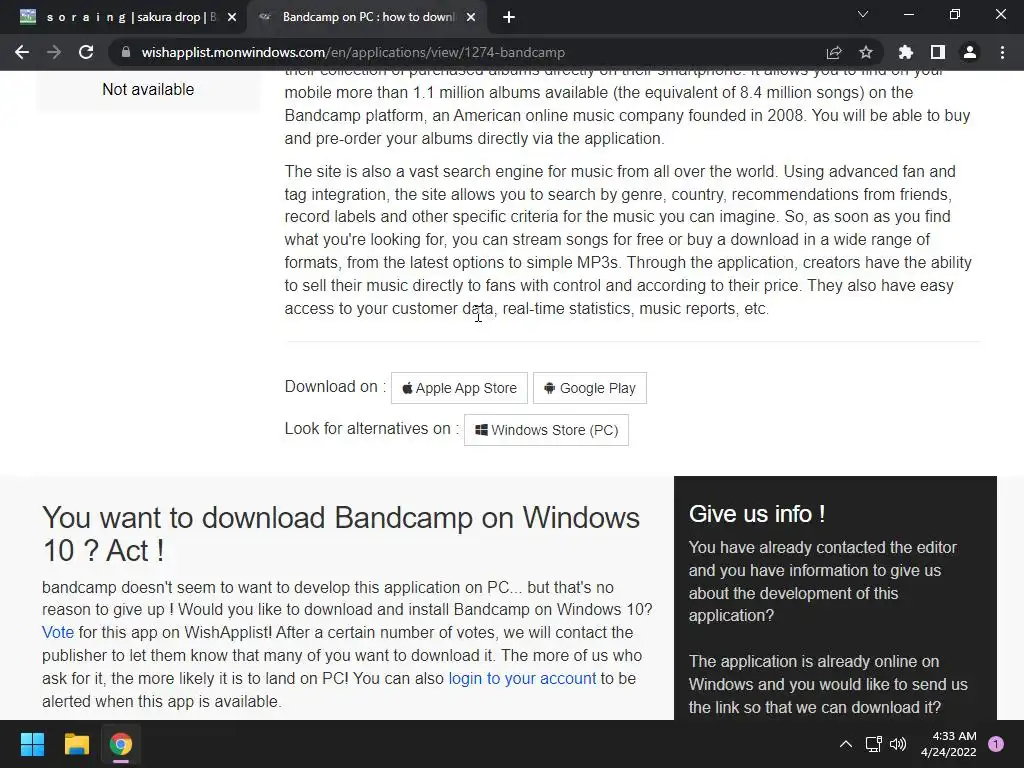Open the Google Play download button
Image resolution: width=1024 pixels, height=768 pixels.
(590, 388)
